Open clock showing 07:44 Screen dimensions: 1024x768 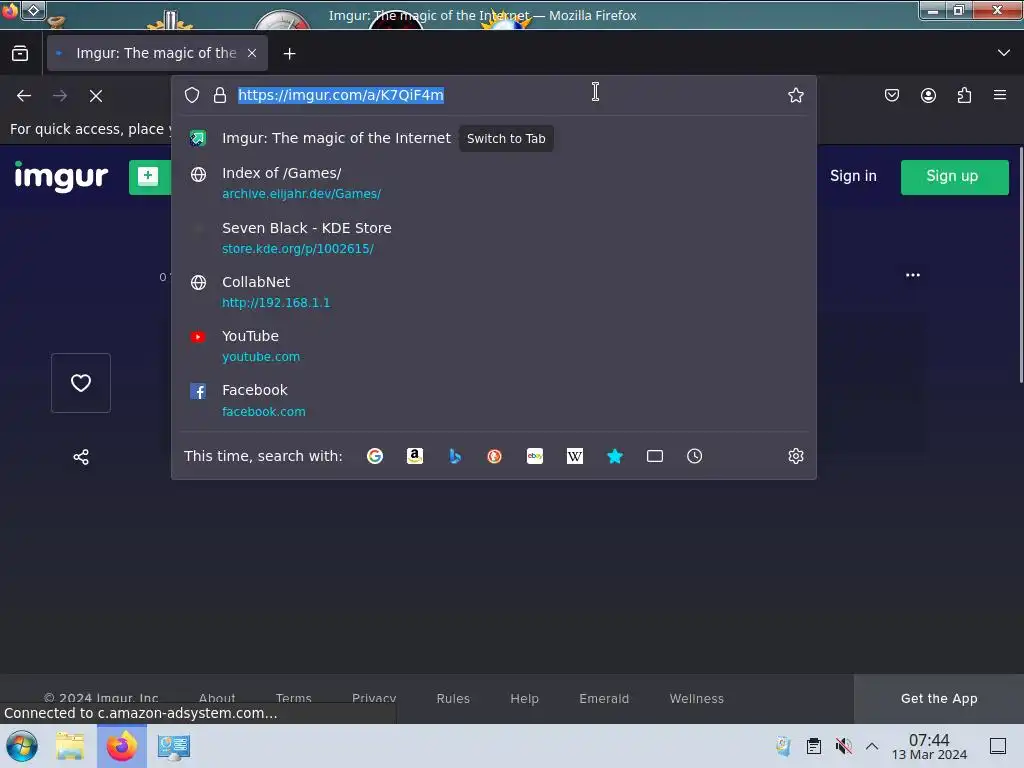[929, 746]
